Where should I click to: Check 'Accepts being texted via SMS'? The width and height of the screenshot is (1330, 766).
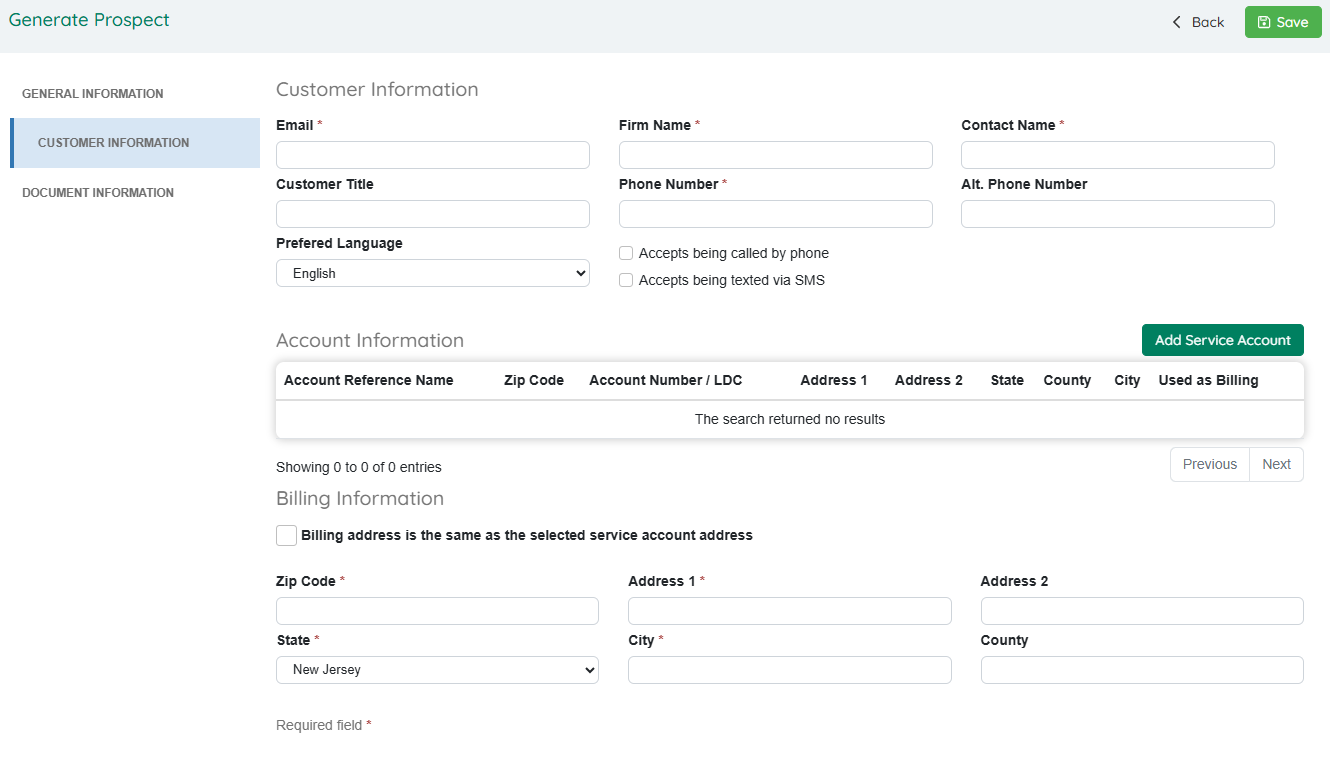[626, 280]
